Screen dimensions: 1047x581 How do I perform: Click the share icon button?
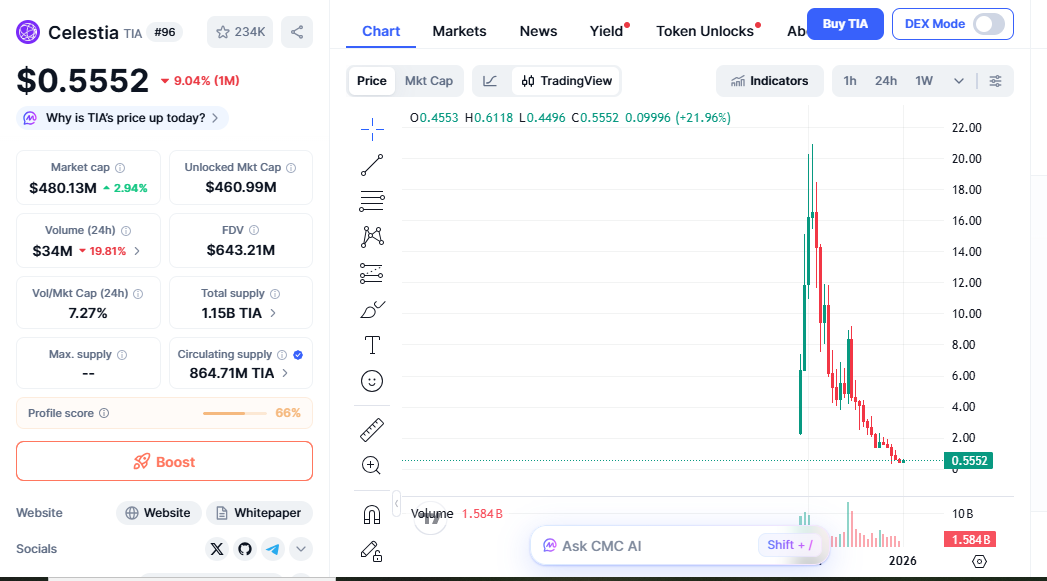click(297, 32)
